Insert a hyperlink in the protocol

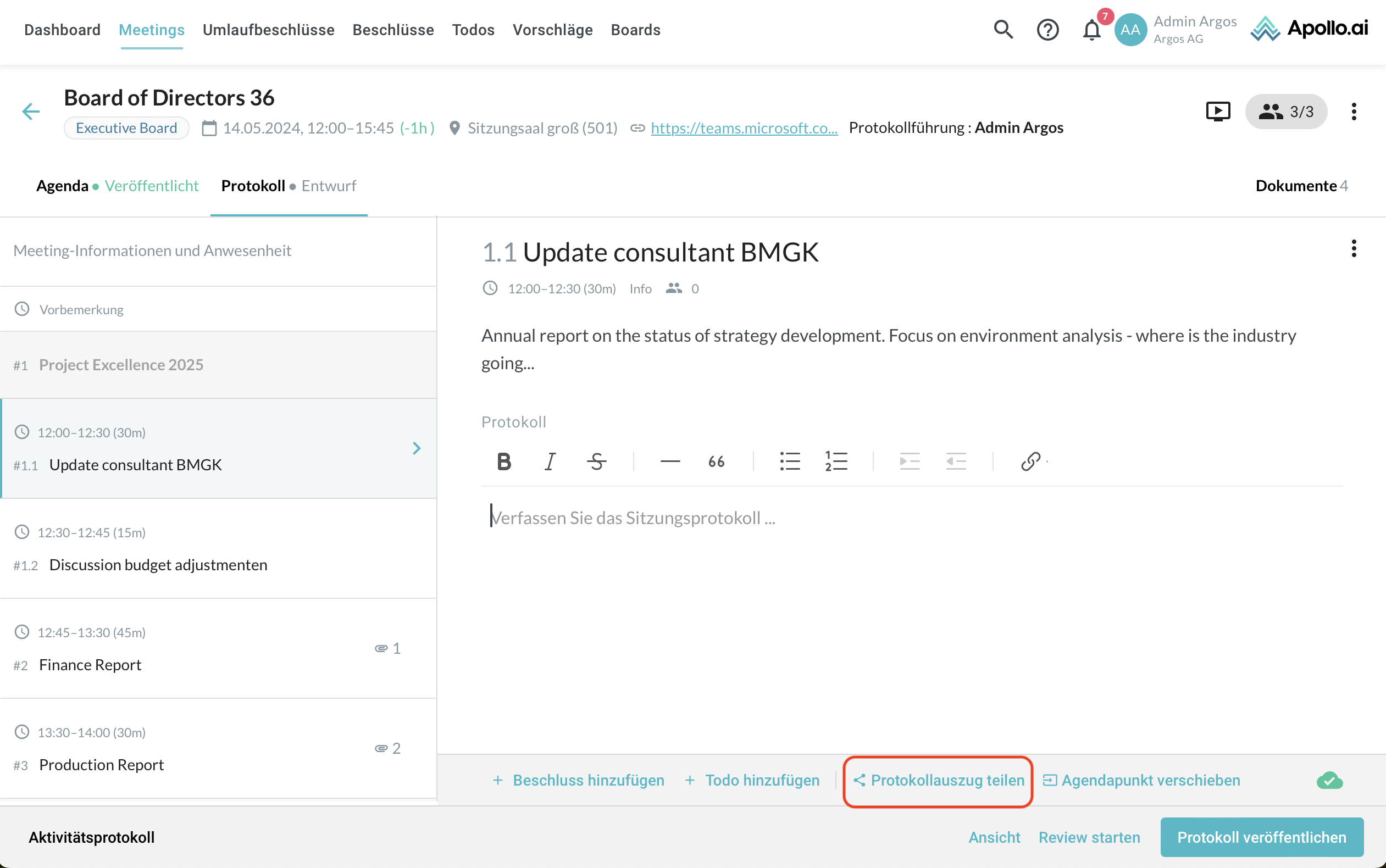pyautogui.click(x=1030, y=461)
